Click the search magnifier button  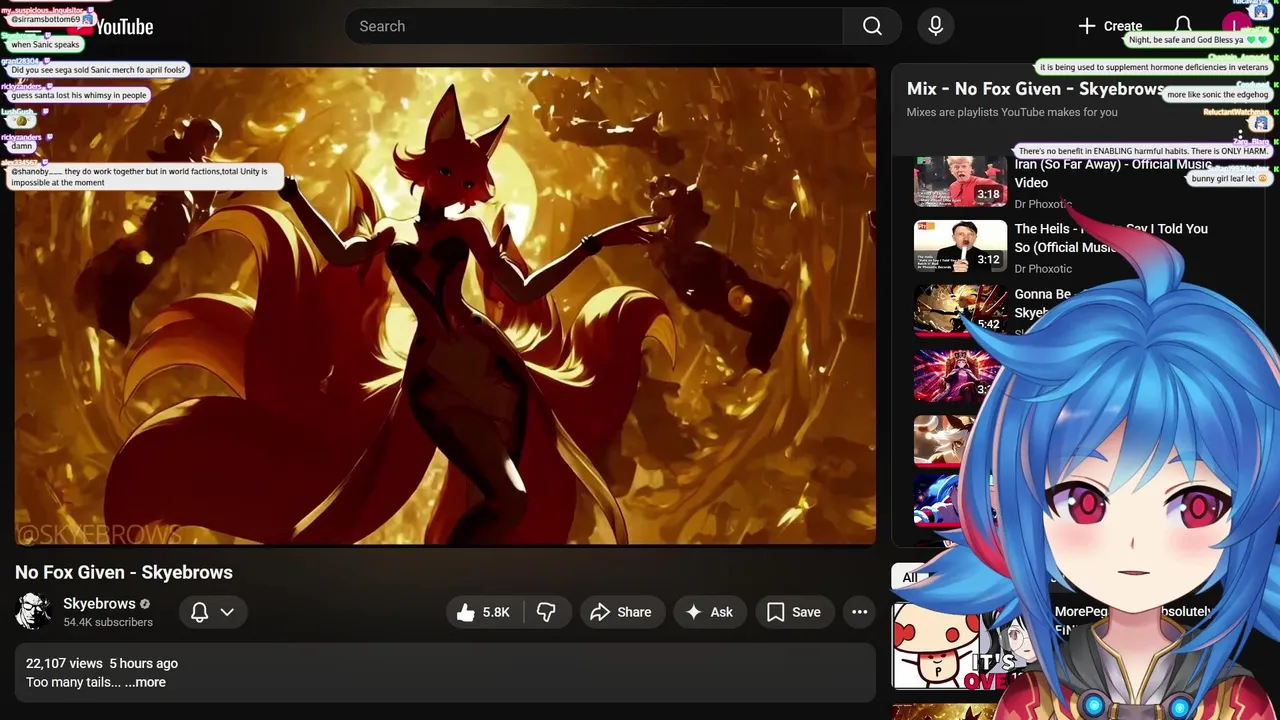click(x=872, y=26)
